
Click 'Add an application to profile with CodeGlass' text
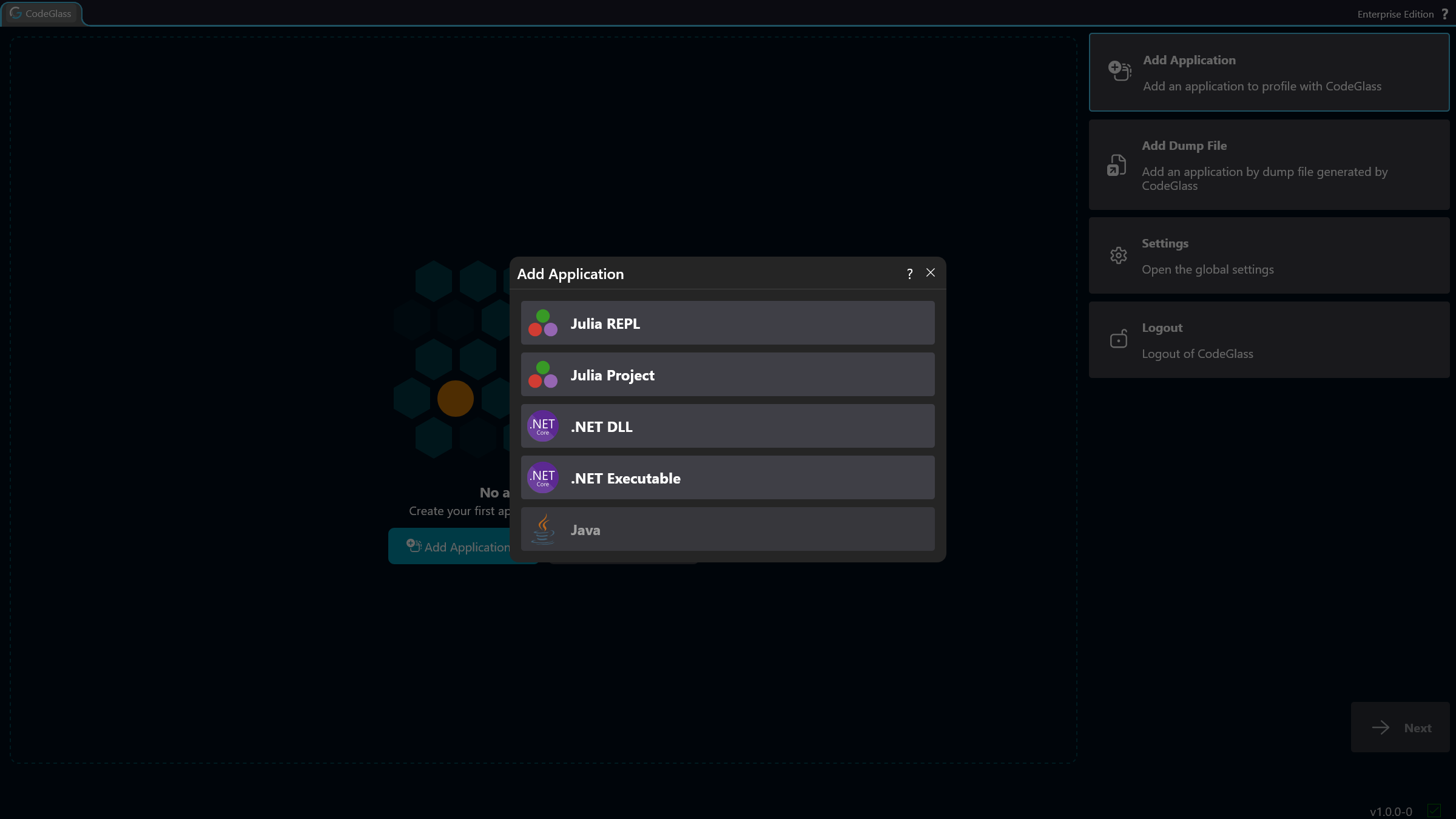coord(1262,87)
